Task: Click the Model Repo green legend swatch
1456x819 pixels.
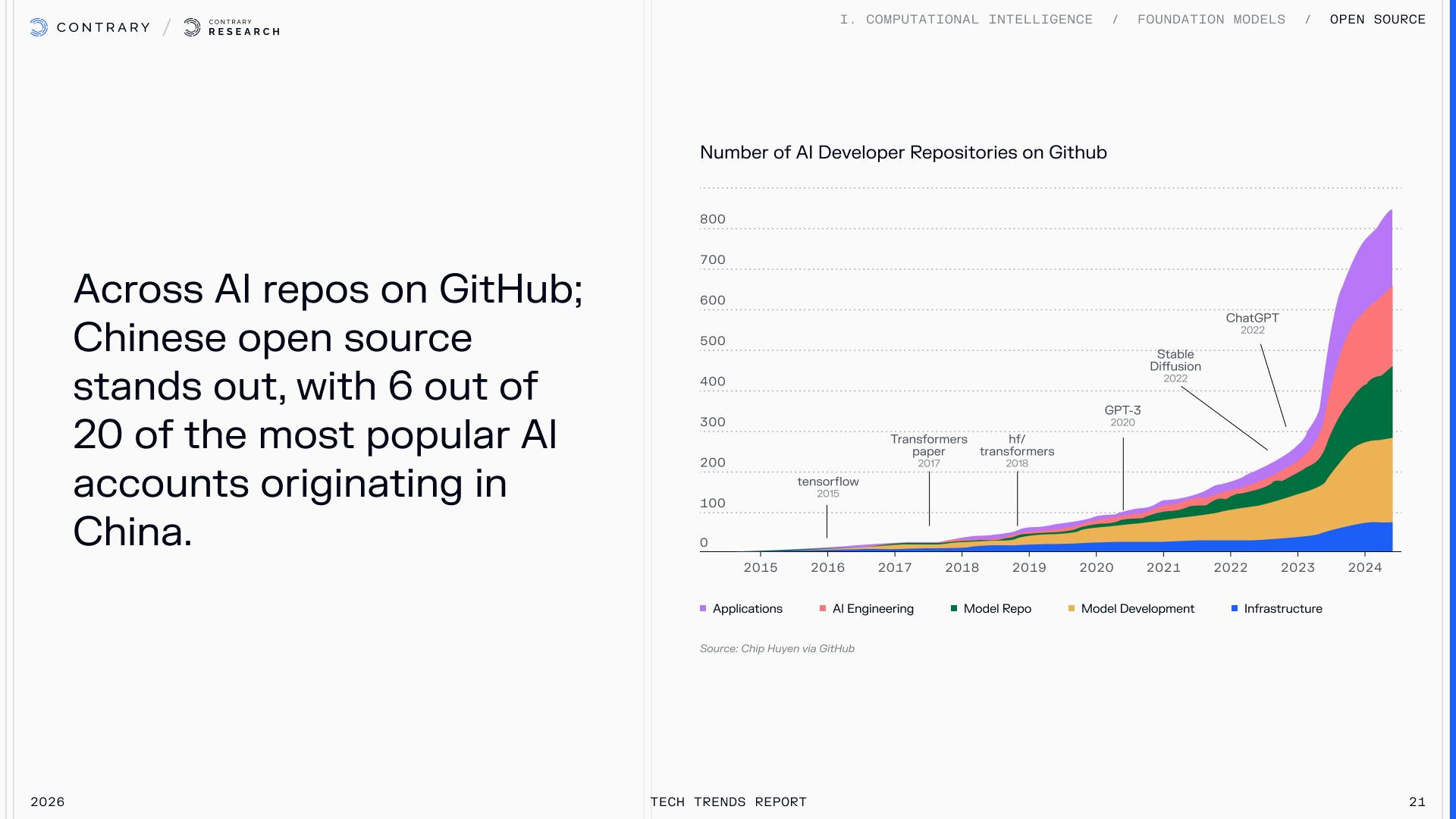Action: click(x=954, y=609)
